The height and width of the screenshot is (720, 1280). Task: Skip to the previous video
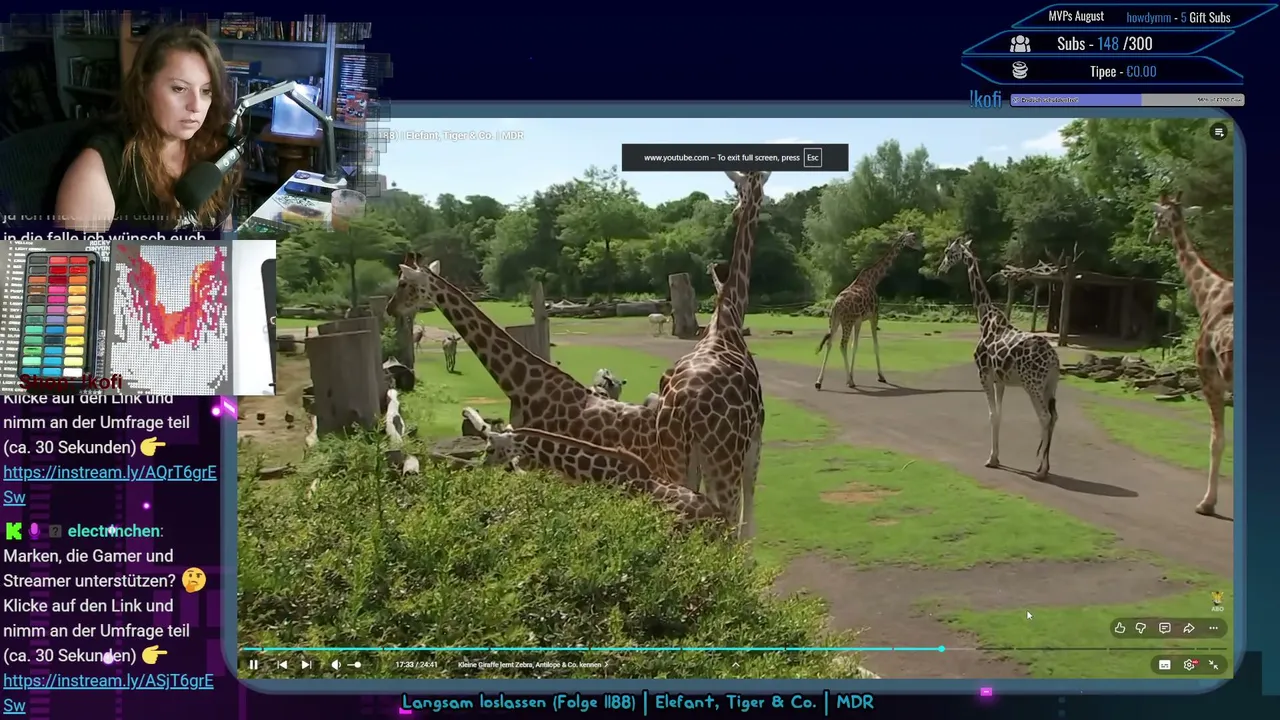pyautogui.click(x=282, y=664)
